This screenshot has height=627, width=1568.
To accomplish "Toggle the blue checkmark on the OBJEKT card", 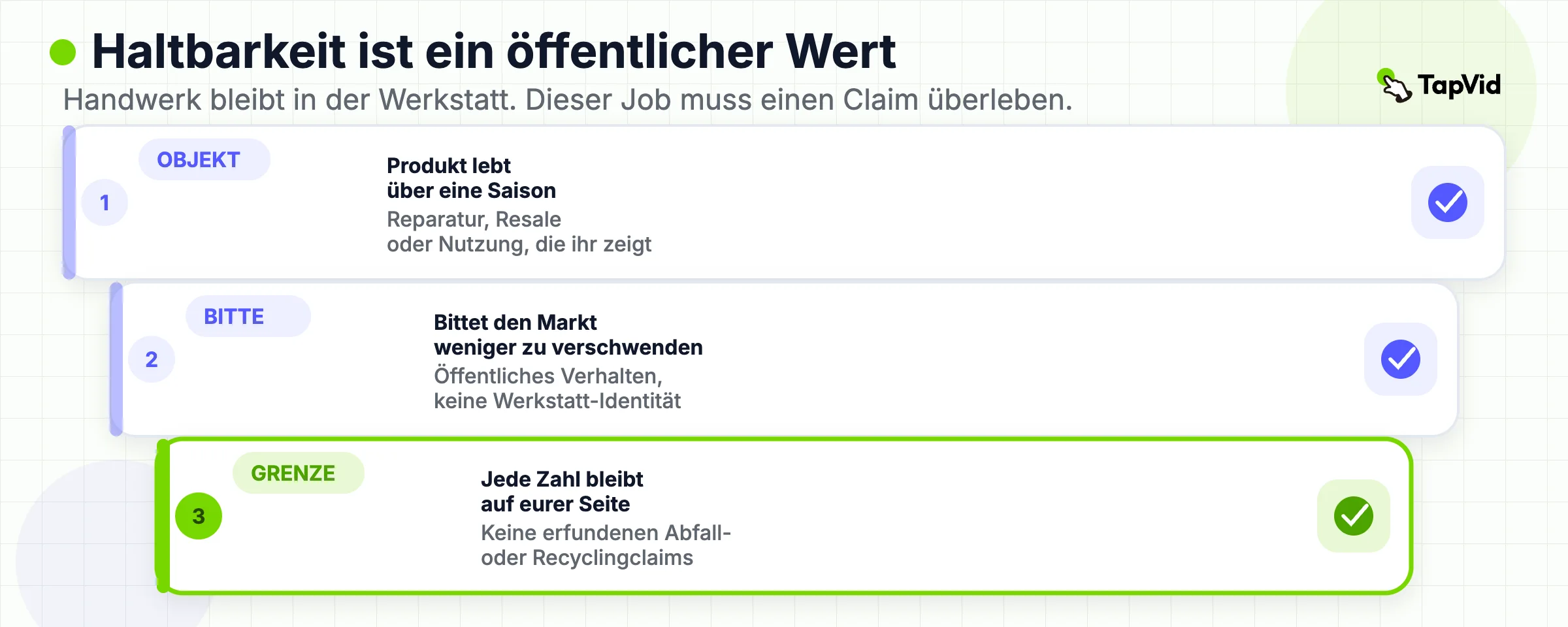I will tap(1448, 202).
